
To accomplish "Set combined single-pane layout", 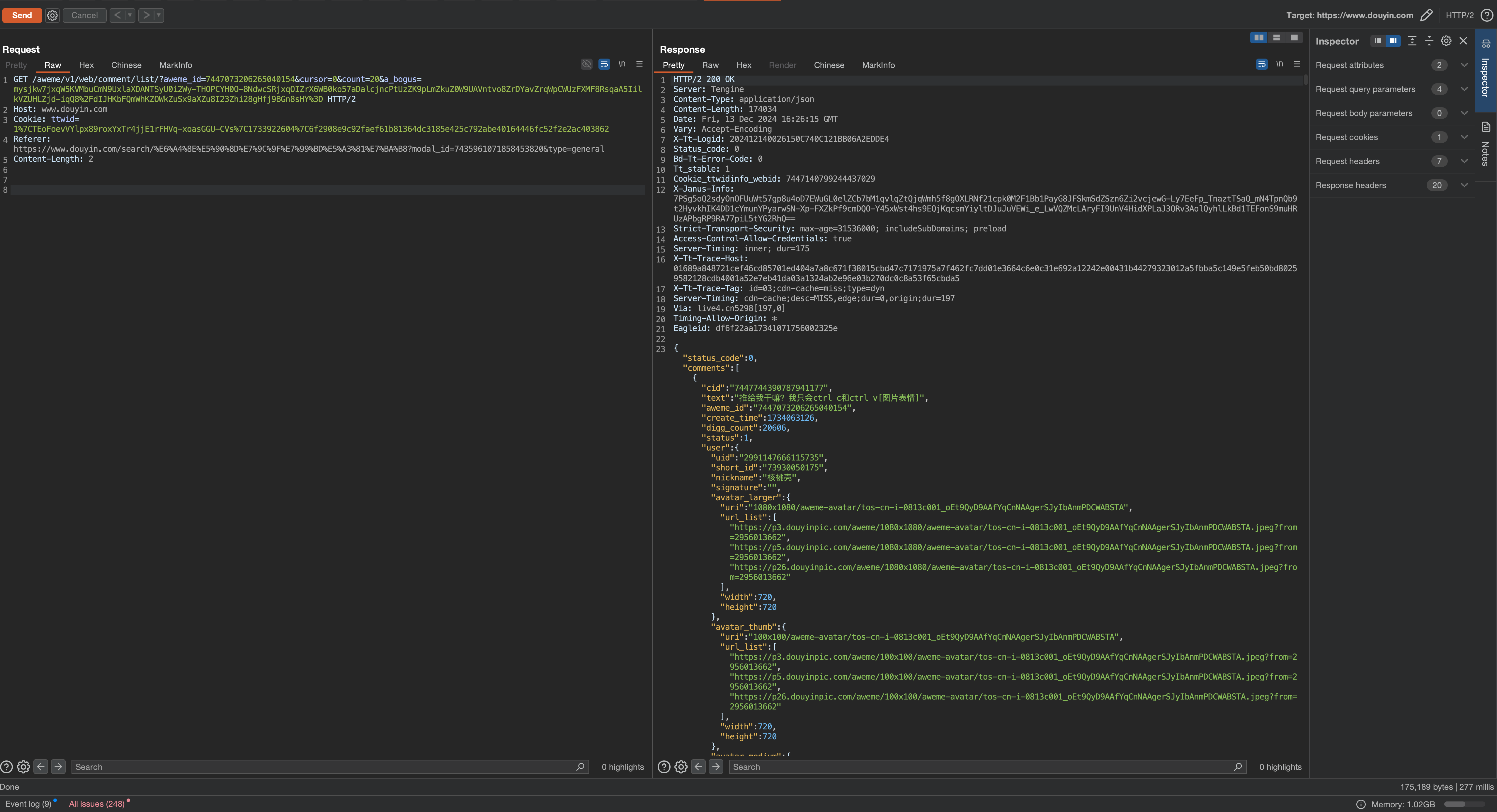I will pyautogui.click(x=1294, y=37).
